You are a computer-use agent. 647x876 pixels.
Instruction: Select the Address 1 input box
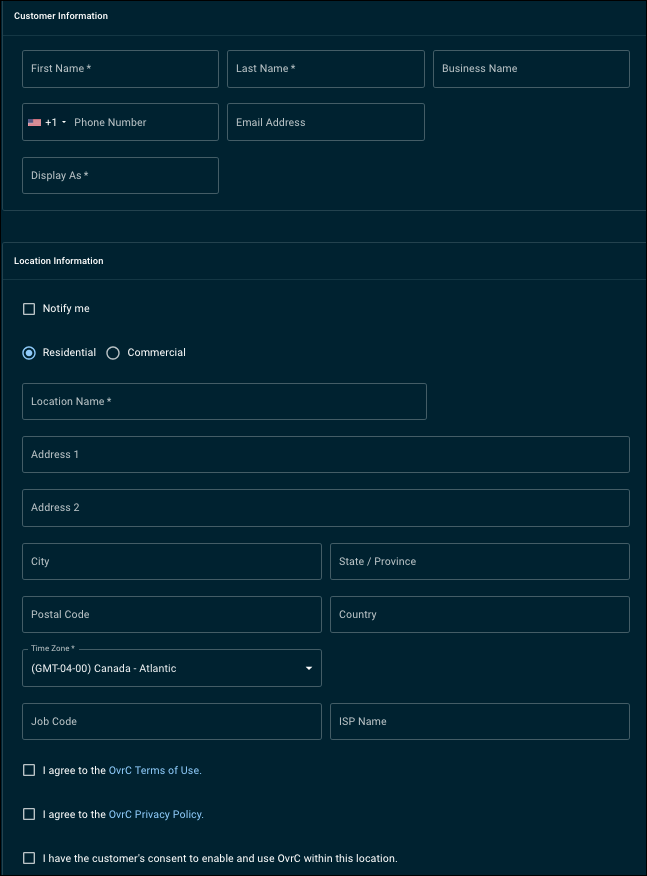(x=325, y=454)
